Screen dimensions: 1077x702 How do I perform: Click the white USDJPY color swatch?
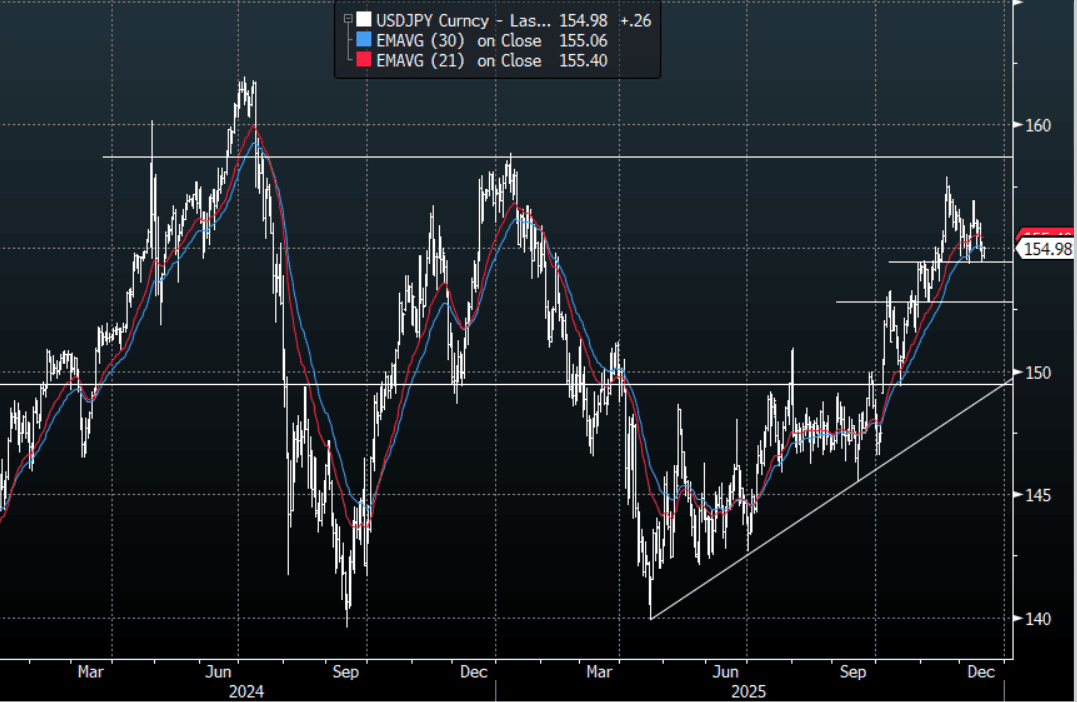coord(362,20)
